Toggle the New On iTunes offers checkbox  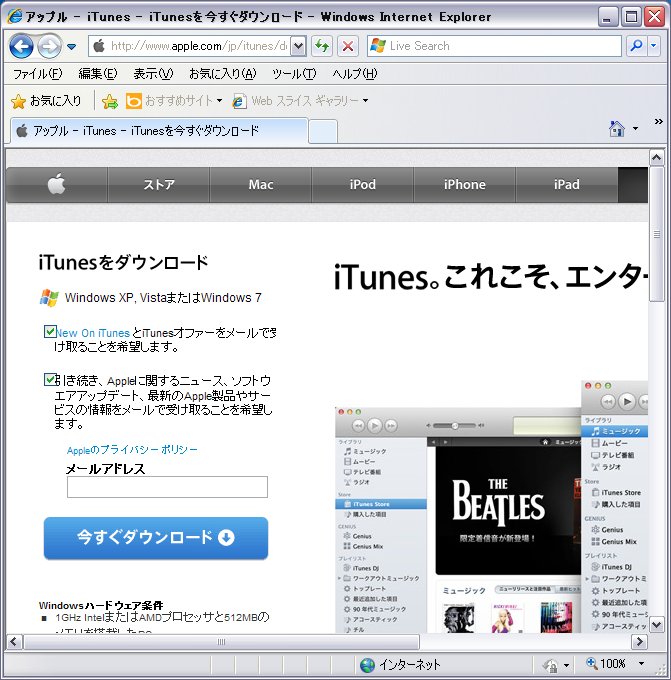(50, 332)
